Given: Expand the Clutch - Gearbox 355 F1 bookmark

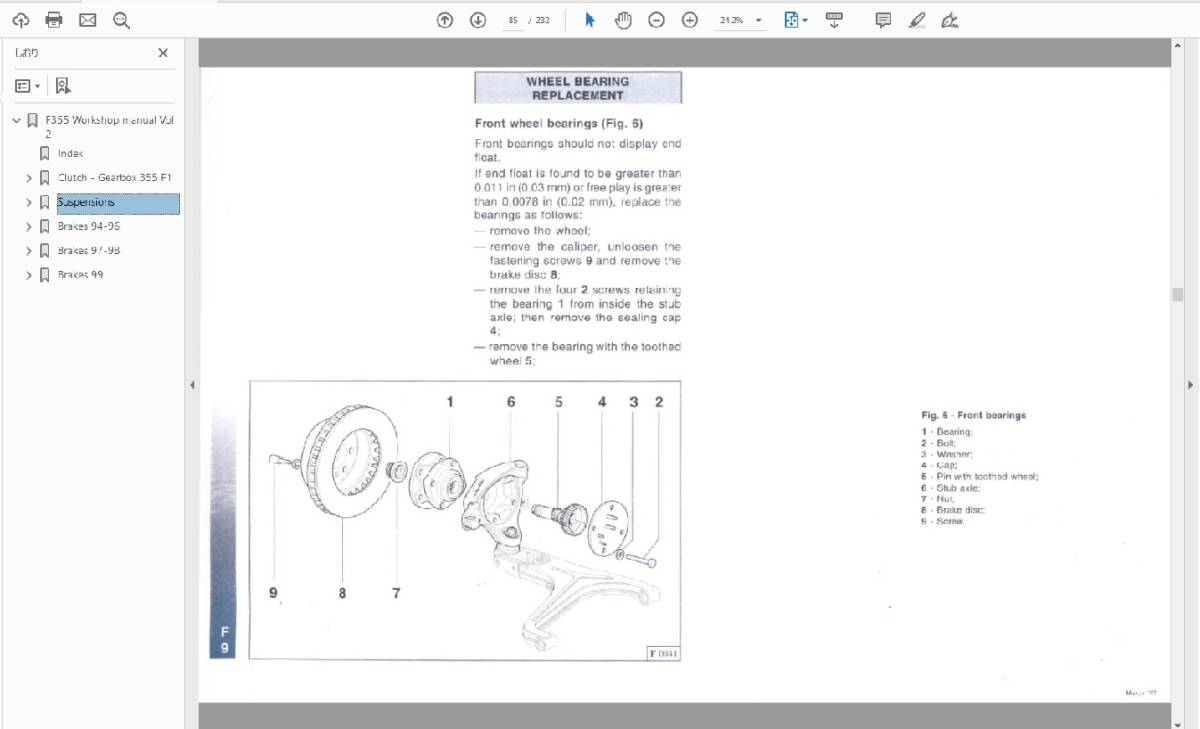Looking at the screenshot, I should click(29, 178).
